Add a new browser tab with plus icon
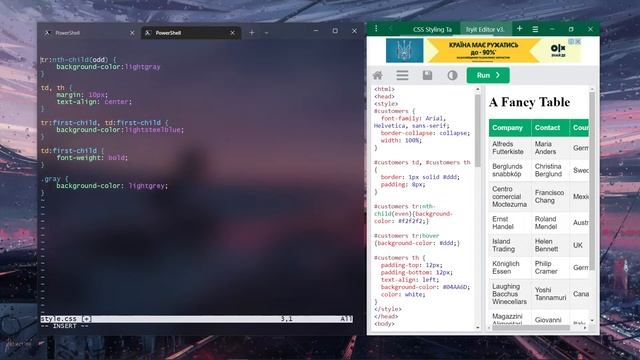This screenshot has width=640, height=360. click(519, 29)
